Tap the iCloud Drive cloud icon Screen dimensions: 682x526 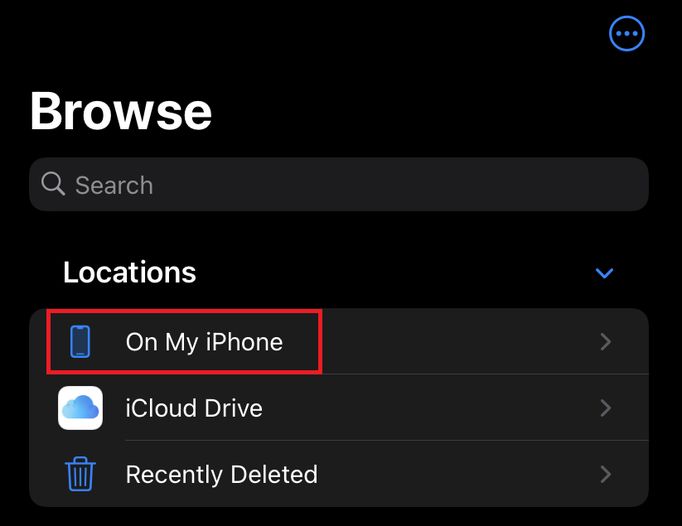pyautogui.click(x=81, y=408)
